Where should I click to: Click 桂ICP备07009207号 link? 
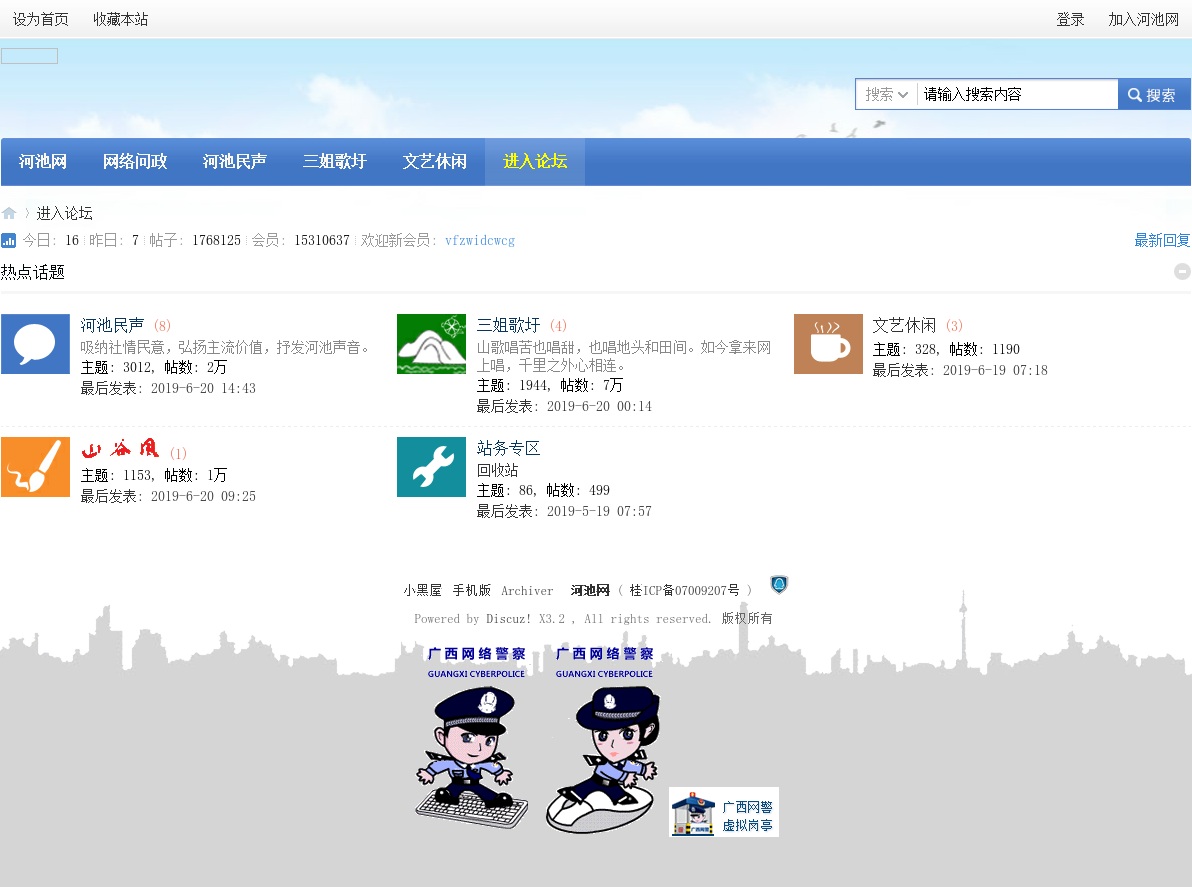[x=684, y=591]
